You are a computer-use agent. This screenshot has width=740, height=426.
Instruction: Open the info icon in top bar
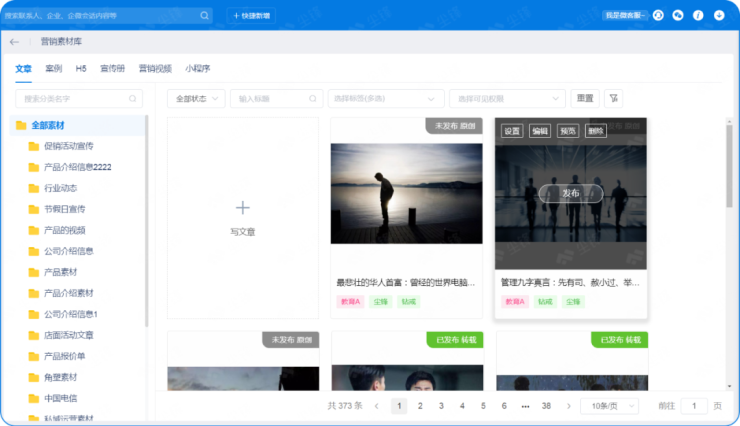[x=698, y=15]
